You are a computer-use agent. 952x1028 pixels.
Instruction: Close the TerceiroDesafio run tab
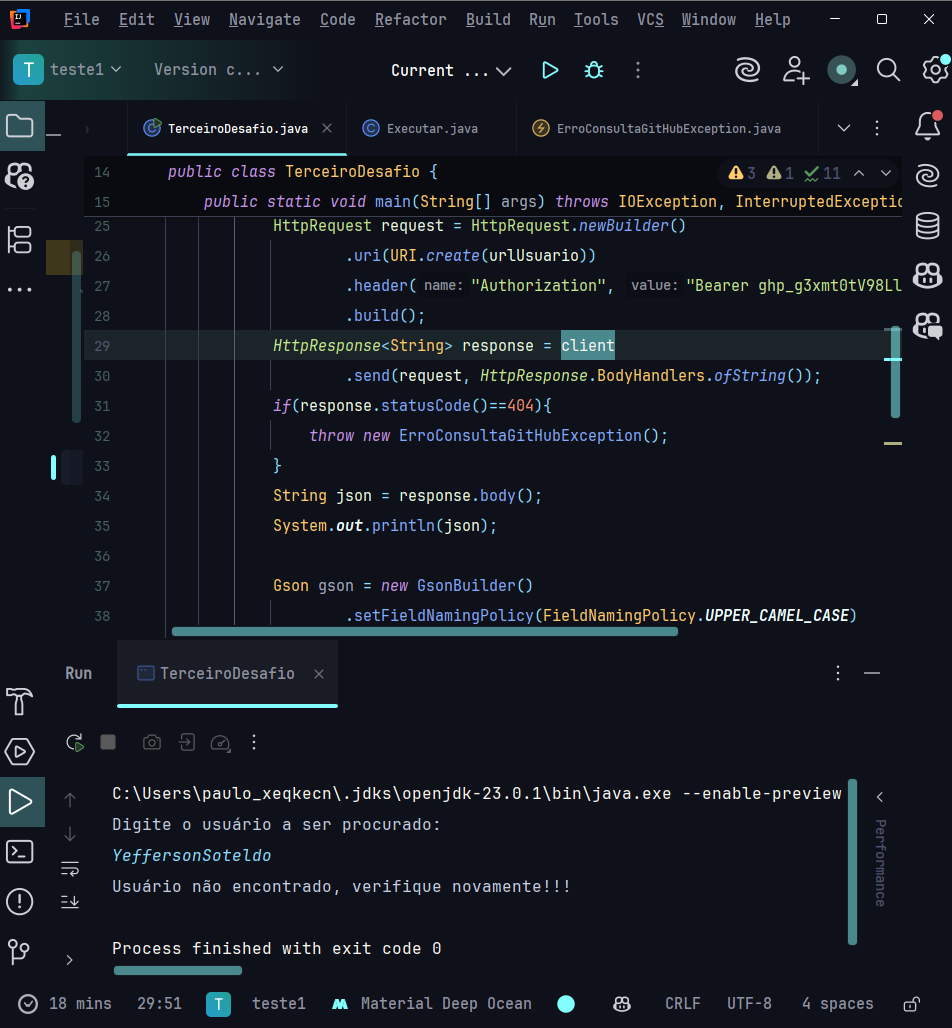tap(319, 674)
